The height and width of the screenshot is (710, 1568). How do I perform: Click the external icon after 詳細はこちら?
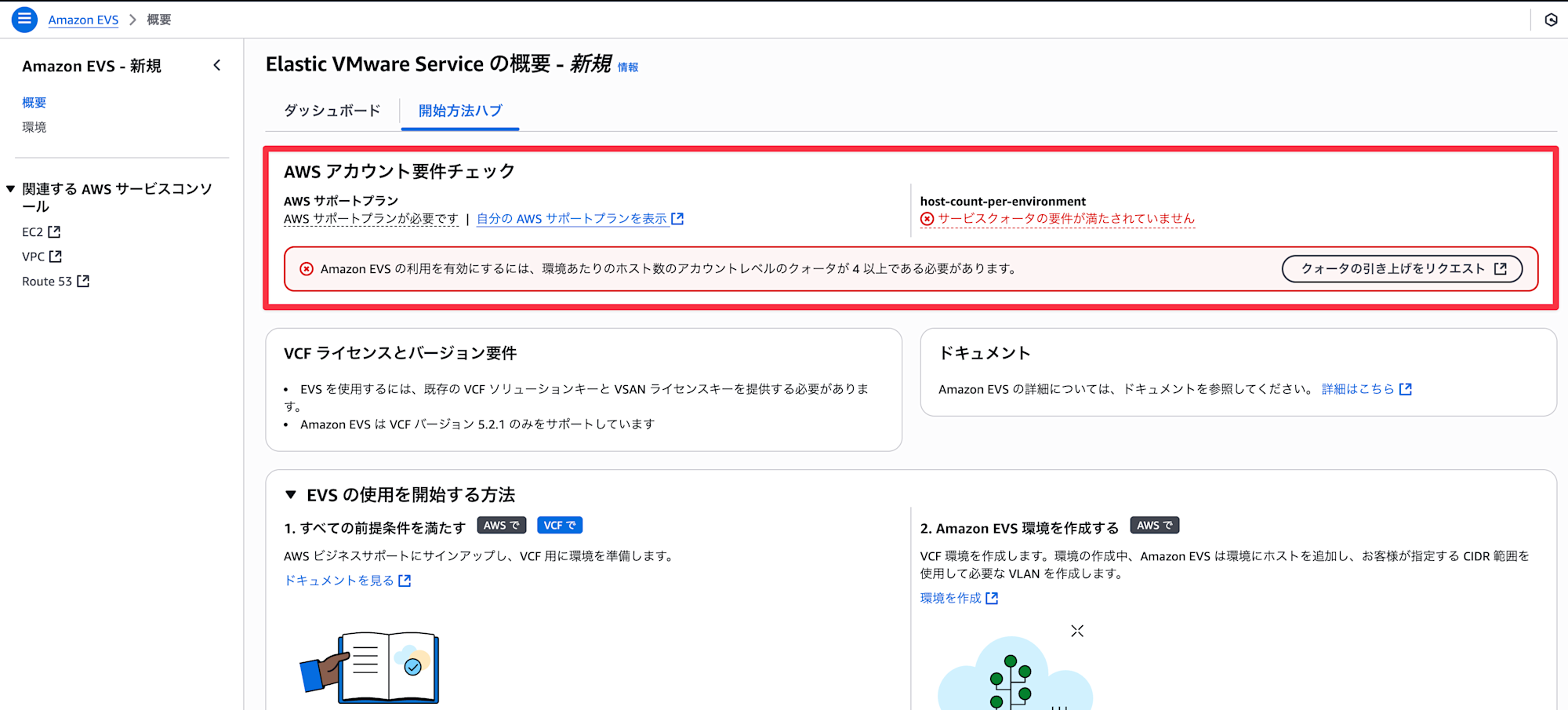(x=1406, y=389)
